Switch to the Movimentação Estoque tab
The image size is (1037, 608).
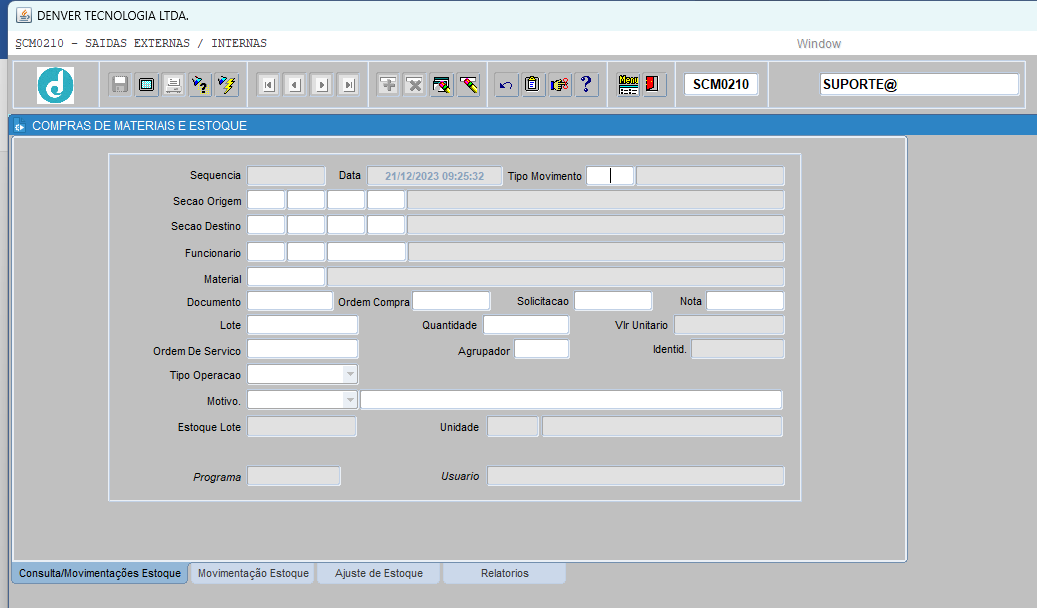pyautogui.click(x=253, y=573)
